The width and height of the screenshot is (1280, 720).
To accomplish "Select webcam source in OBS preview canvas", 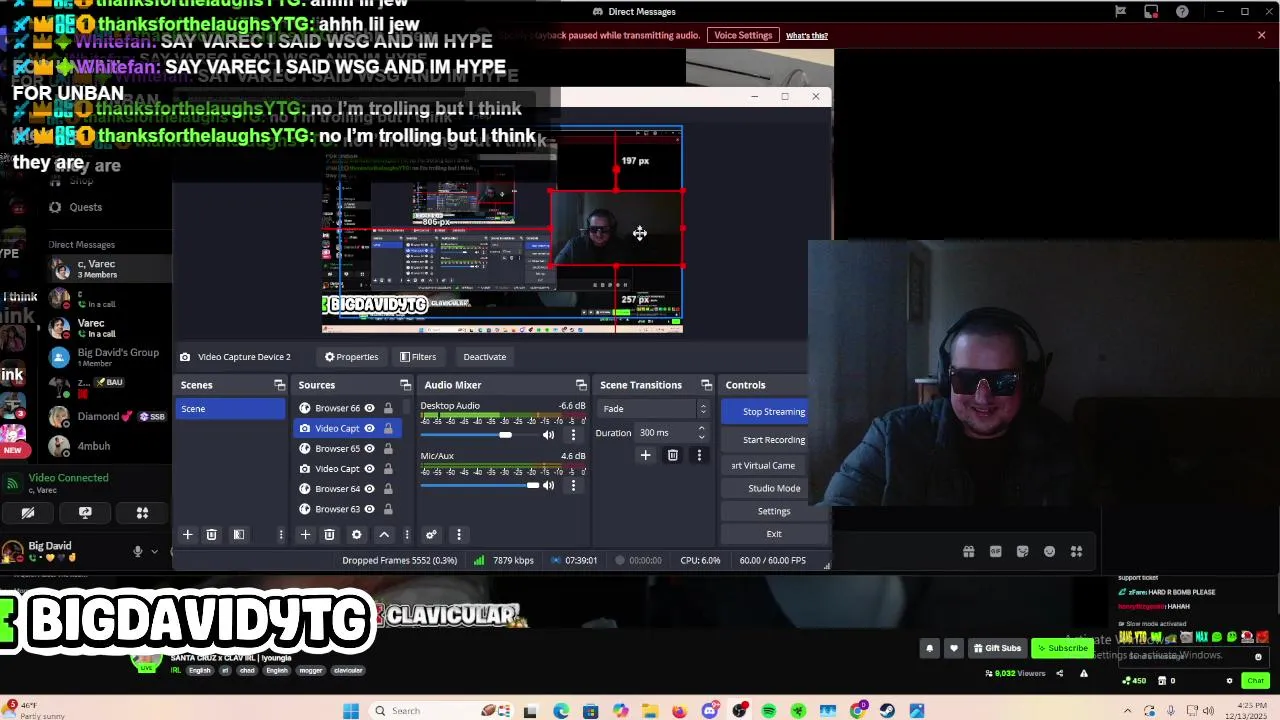I will (616, 229).
